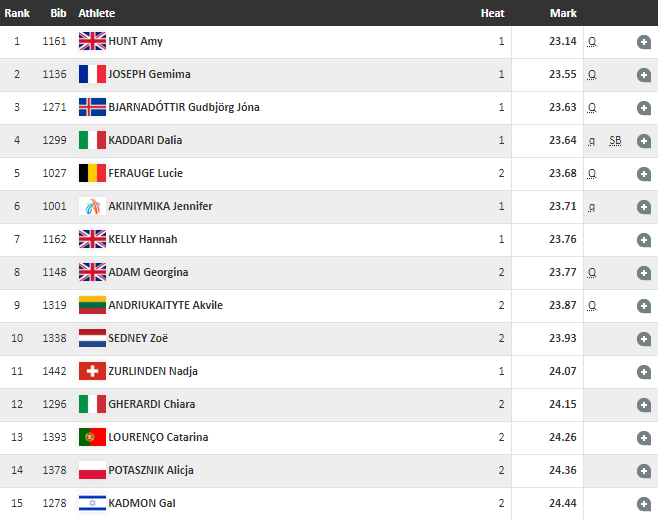This screenshot has width=658, height=520.
Task: Click Lithuania flag next to ANDRIUKAITYTE Akvile
Action: click(92, 305)
